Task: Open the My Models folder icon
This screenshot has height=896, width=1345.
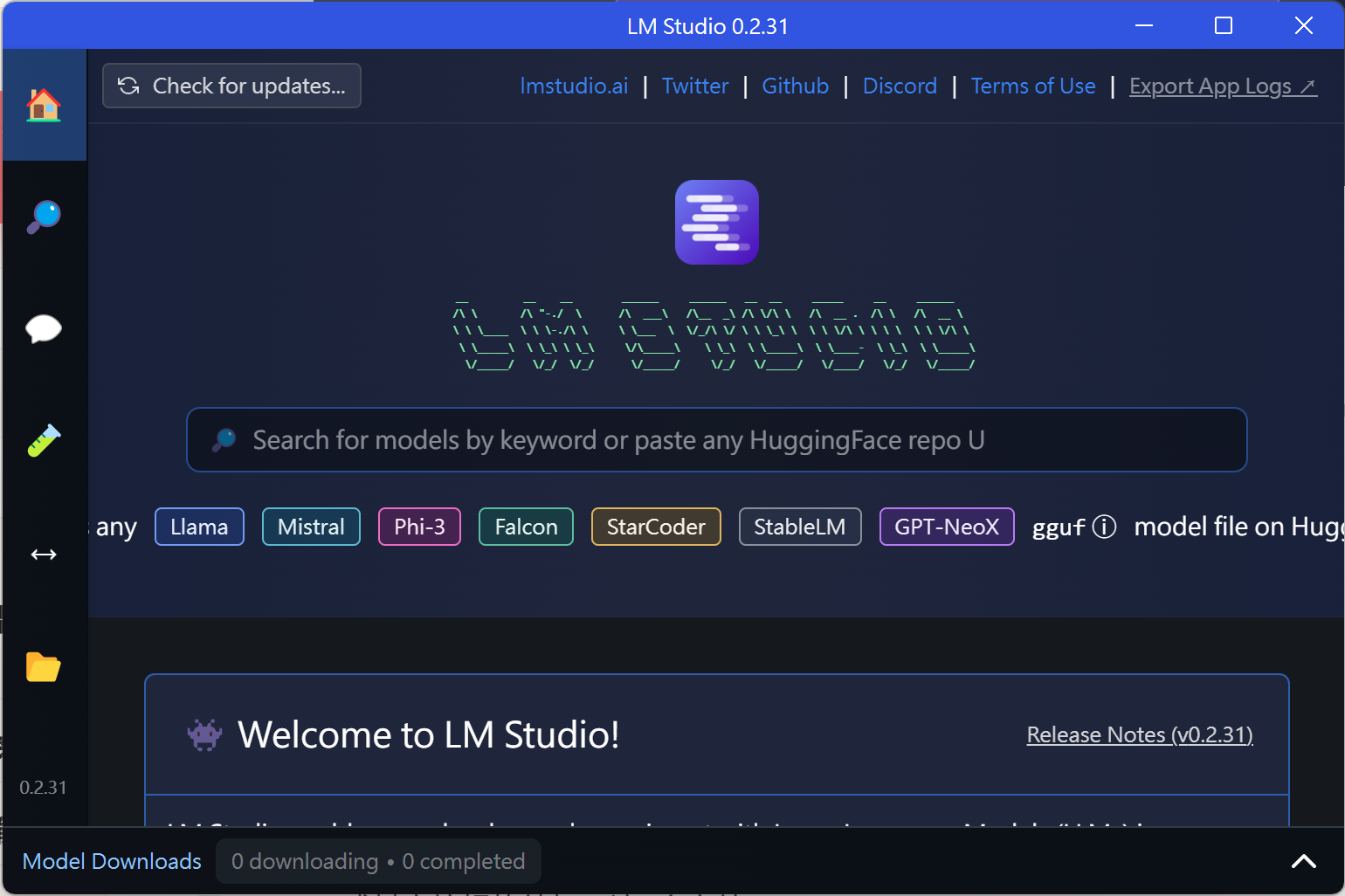Action: coord(44,666)
